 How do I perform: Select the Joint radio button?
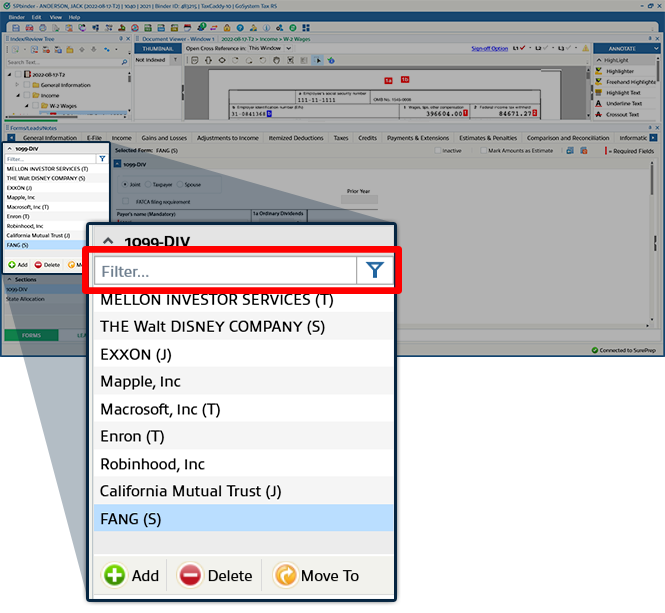pos(124,184)
